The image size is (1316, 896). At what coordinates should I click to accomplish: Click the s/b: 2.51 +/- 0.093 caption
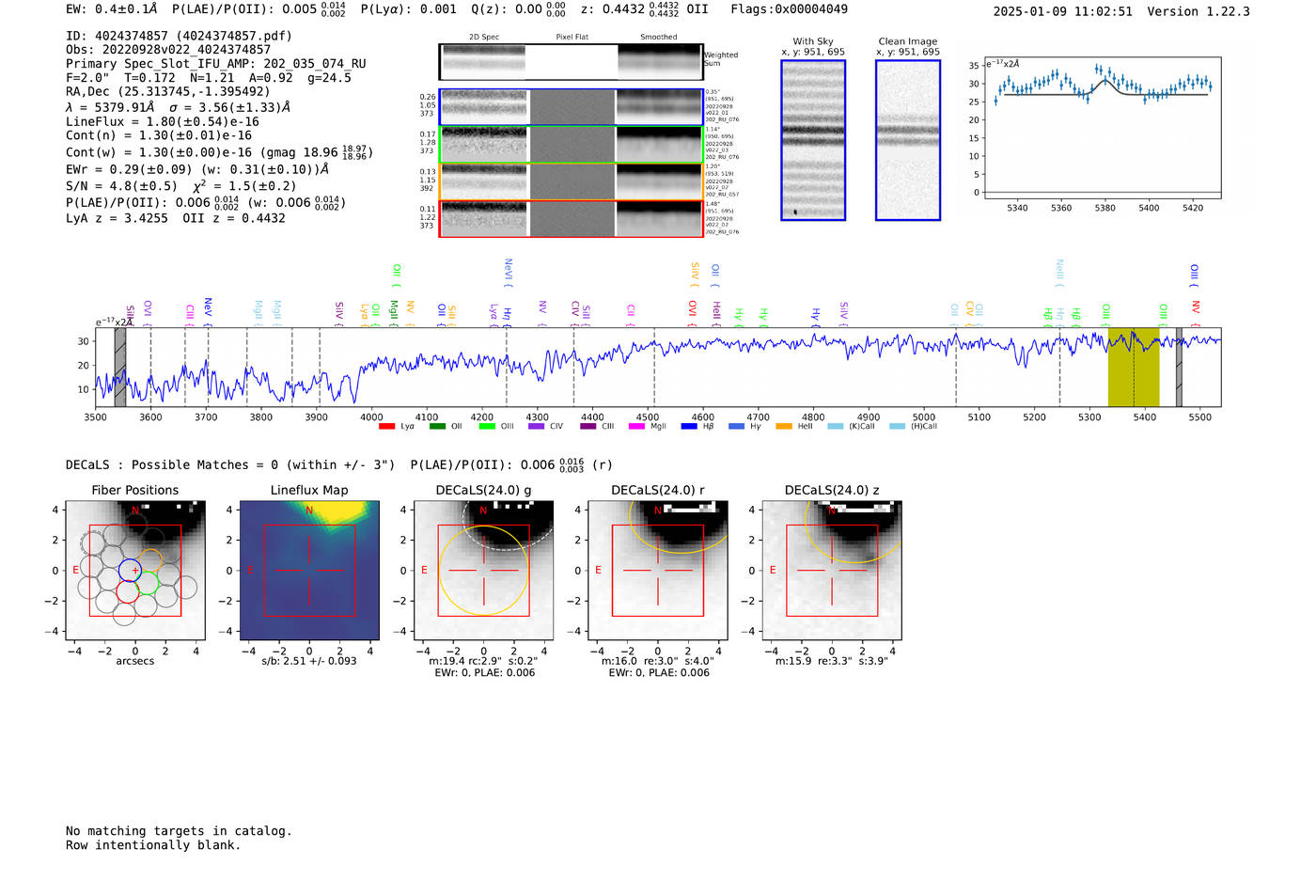(x=309, y=661)
